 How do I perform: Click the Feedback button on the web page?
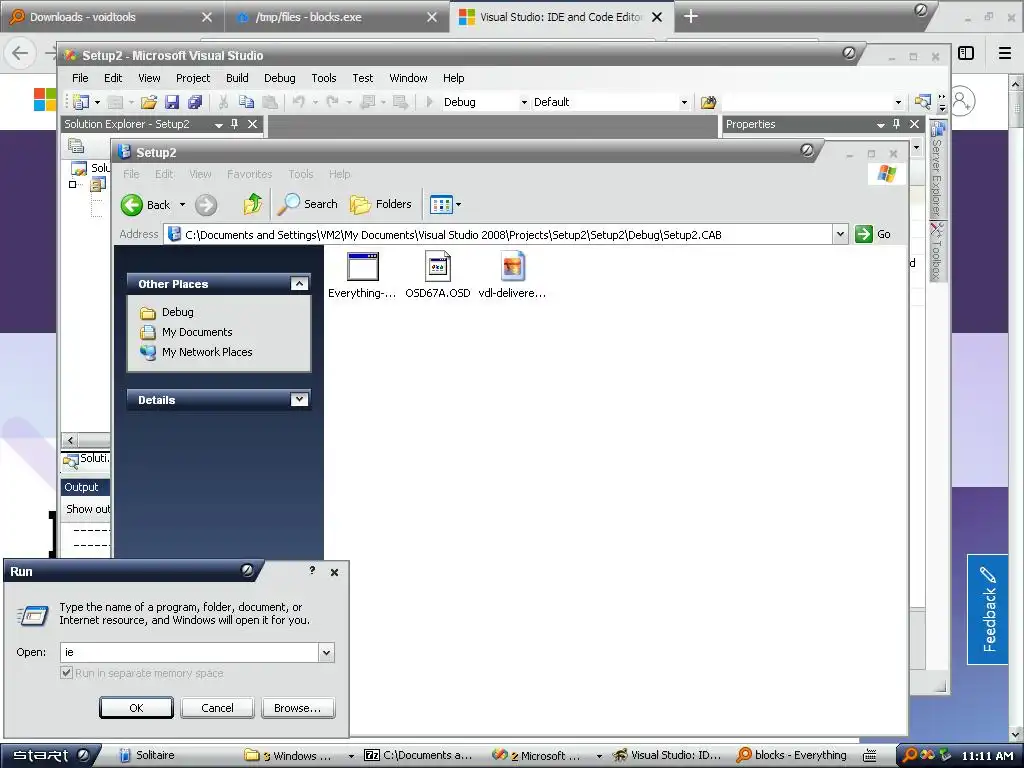pos(987,609)
